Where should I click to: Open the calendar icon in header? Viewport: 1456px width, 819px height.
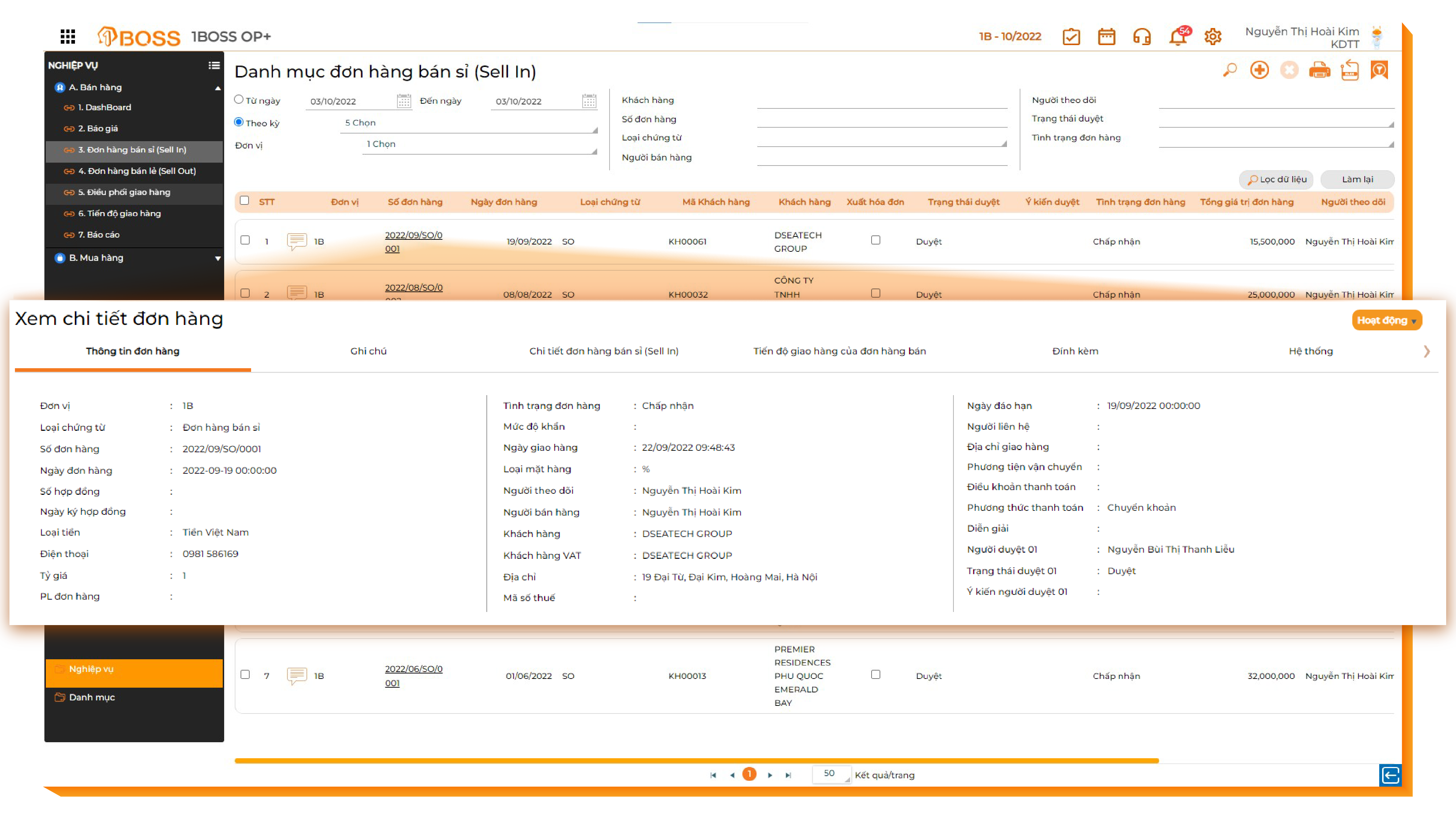coord(1106,37)
